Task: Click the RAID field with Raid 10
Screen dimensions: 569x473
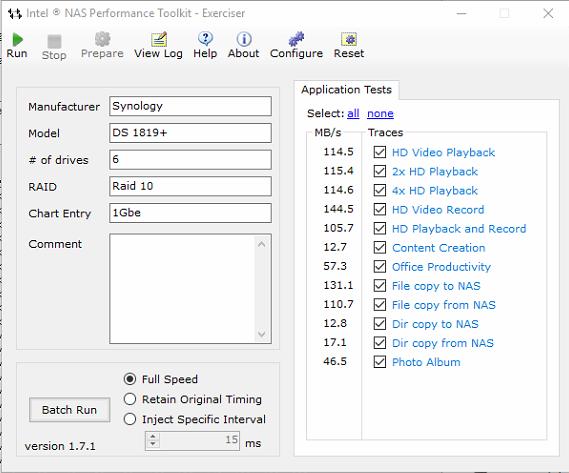Action: (190, 186)
